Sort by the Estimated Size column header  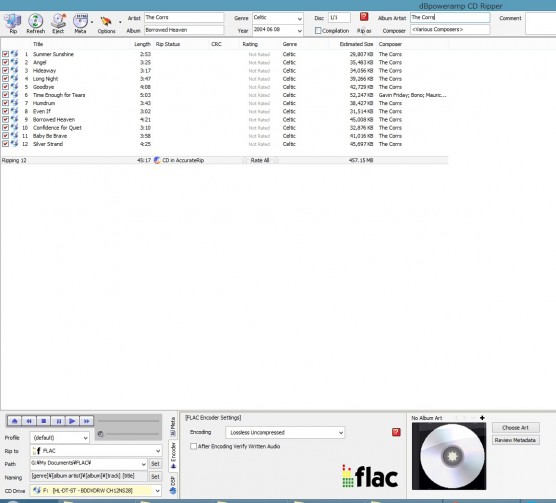pos(356,44)
